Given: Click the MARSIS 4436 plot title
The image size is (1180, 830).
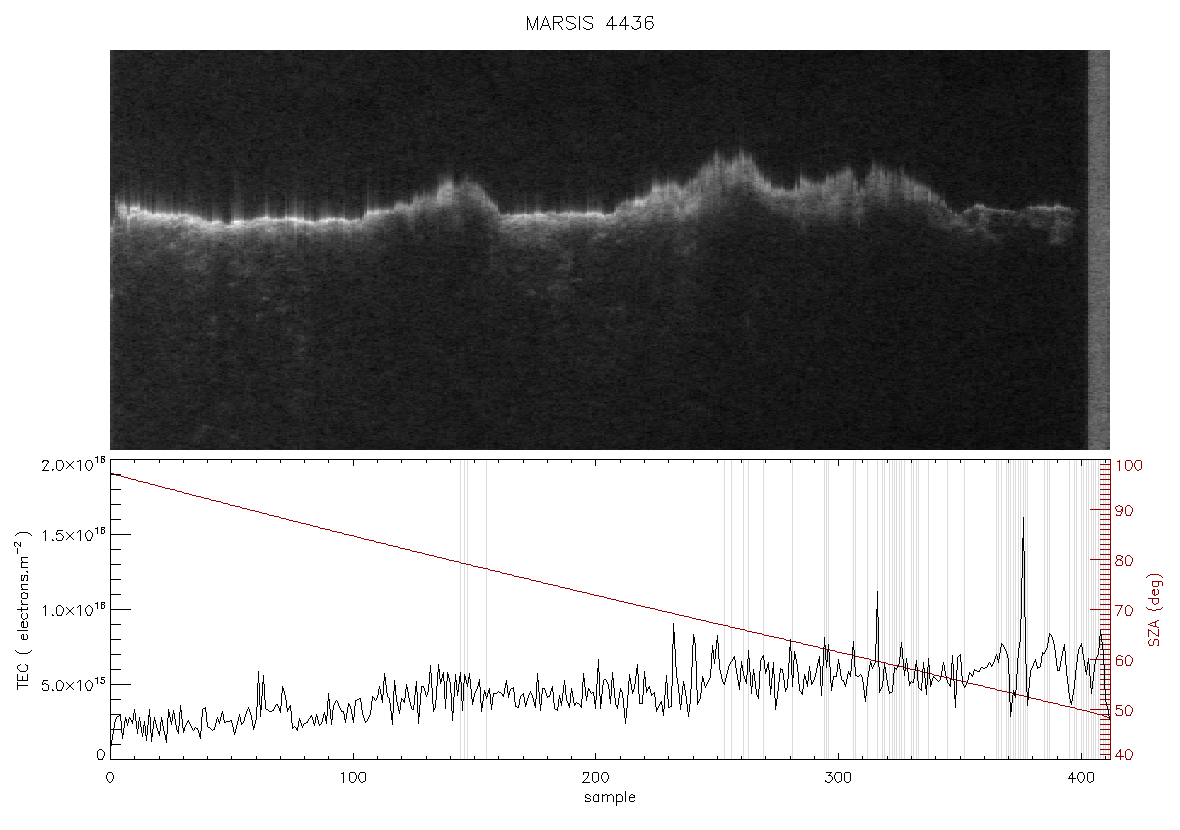Looking at the screenshot, I should point(589,23).
